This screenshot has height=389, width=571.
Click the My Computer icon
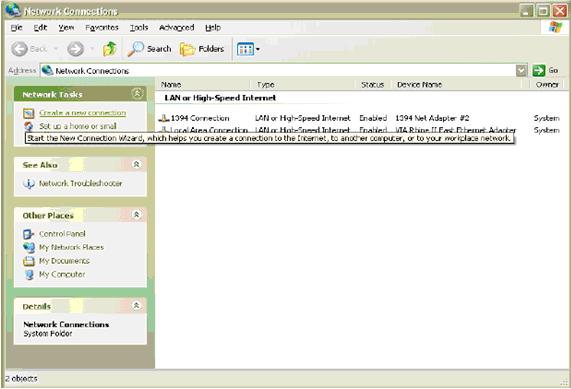[29, 274]
